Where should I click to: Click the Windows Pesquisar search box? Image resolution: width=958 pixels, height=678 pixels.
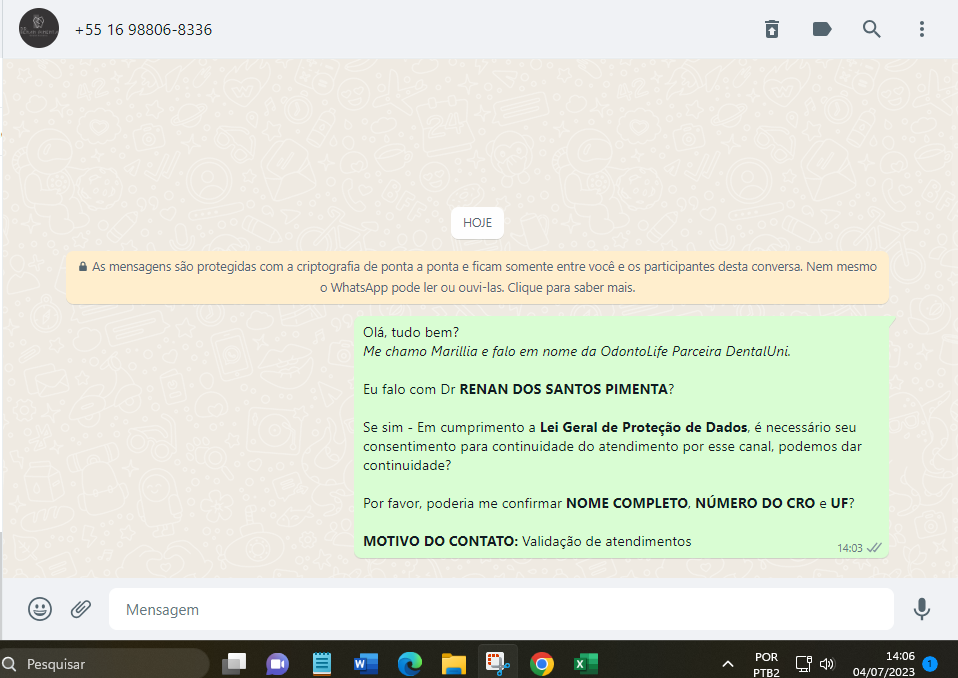point(104,663)
